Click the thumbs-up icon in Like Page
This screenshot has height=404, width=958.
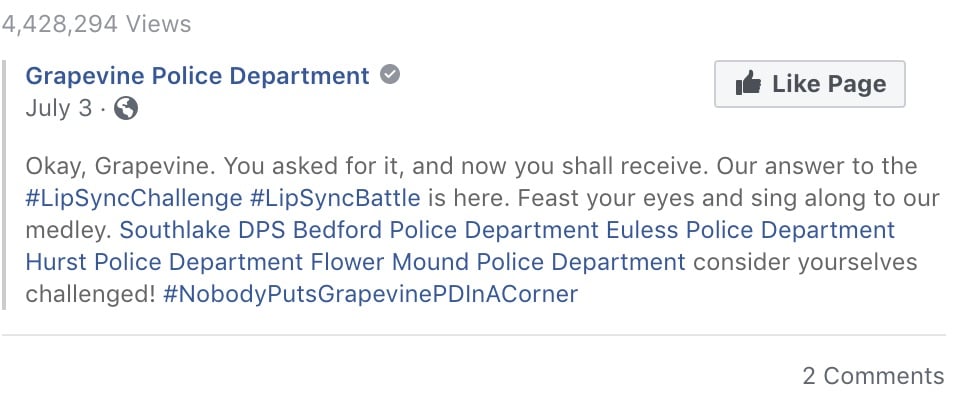coord(748,83)
